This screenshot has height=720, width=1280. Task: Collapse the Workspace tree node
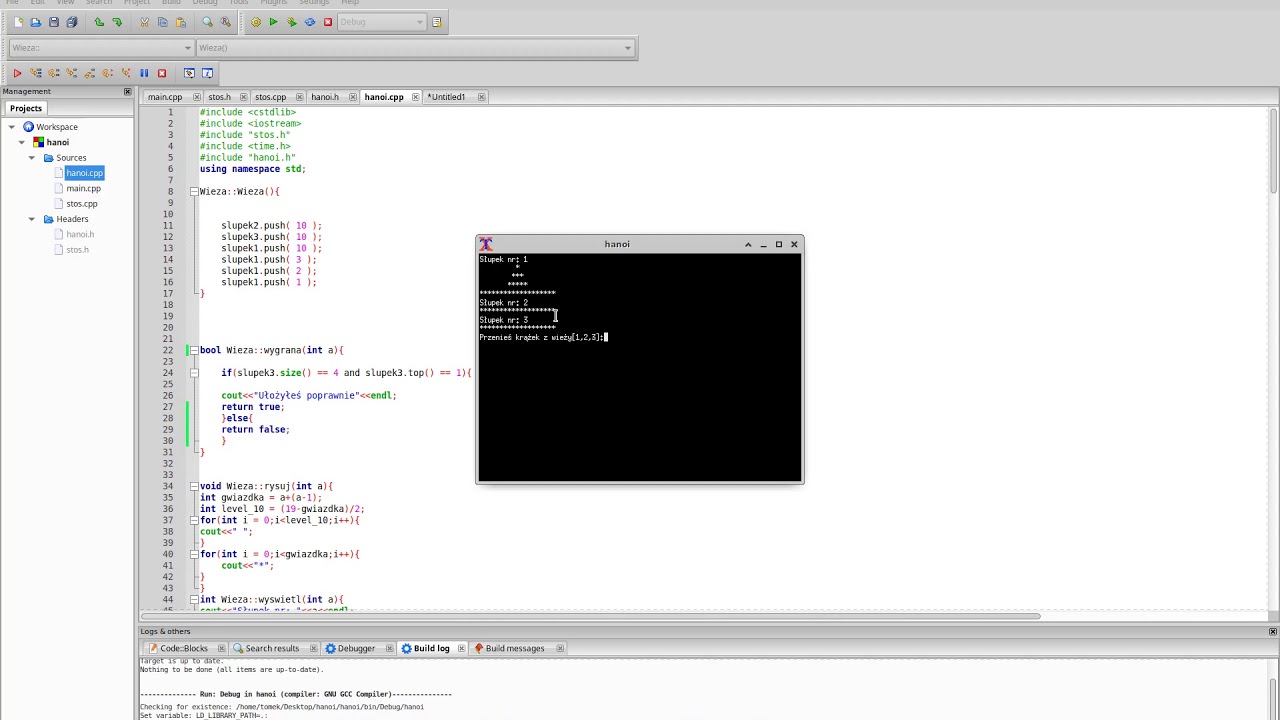(12, 127)
